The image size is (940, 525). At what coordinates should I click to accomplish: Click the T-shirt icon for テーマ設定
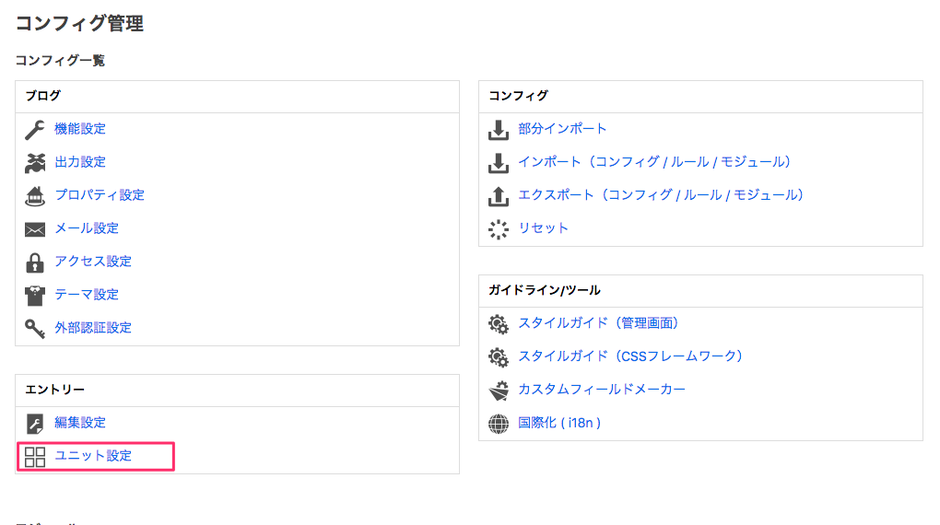pyautogui.click(x=35, y=295)
